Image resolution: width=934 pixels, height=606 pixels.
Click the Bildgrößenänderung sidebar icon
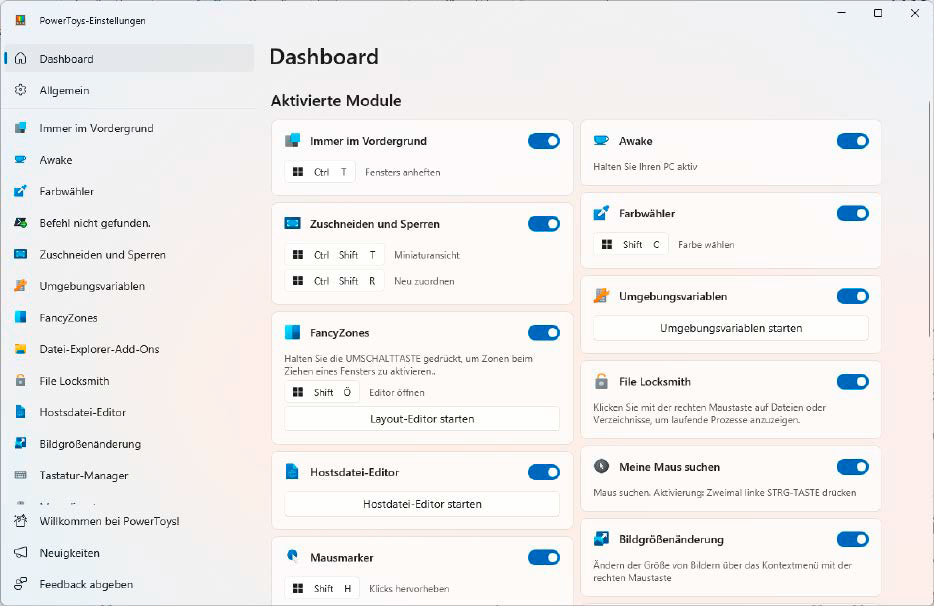click(21, 443)
